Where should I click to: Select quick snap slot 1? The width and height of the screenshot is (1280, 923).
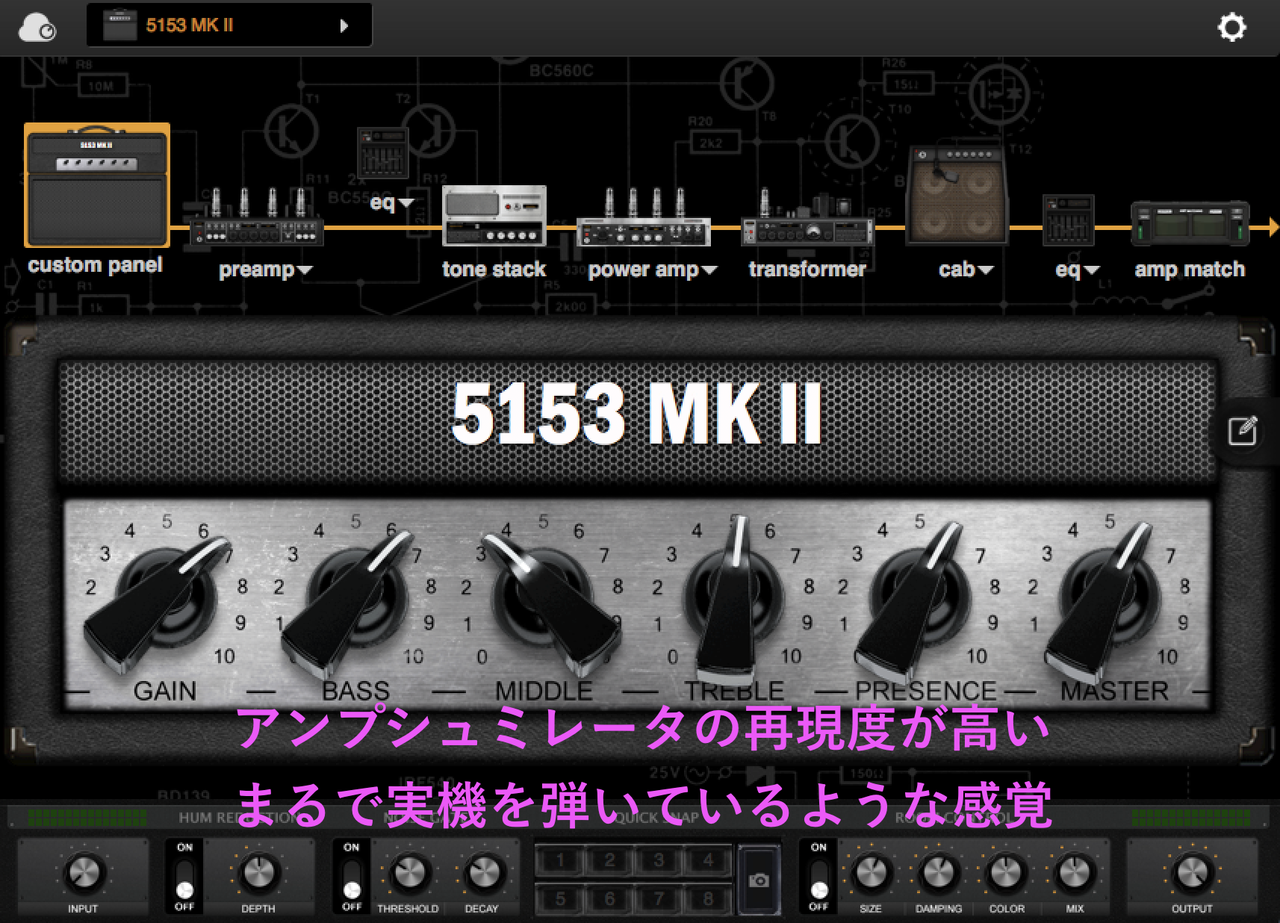point(562,860)
